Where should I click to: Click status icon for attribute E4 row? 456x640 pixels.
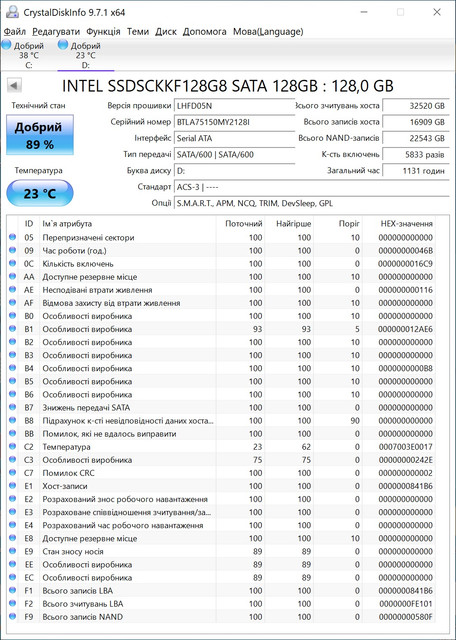pos(13,524)
